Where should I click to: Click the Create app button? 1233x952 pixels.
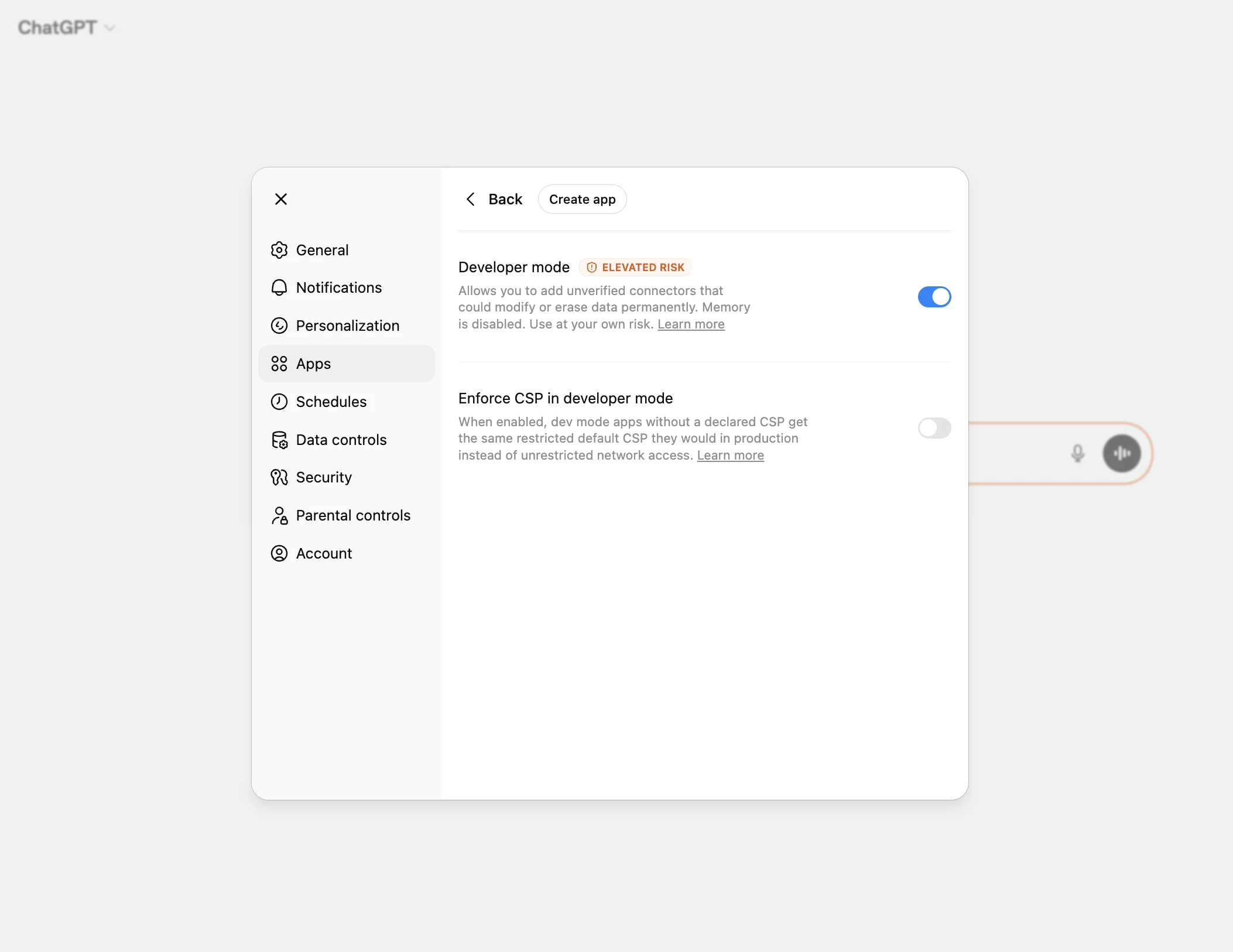pos(582,199)
